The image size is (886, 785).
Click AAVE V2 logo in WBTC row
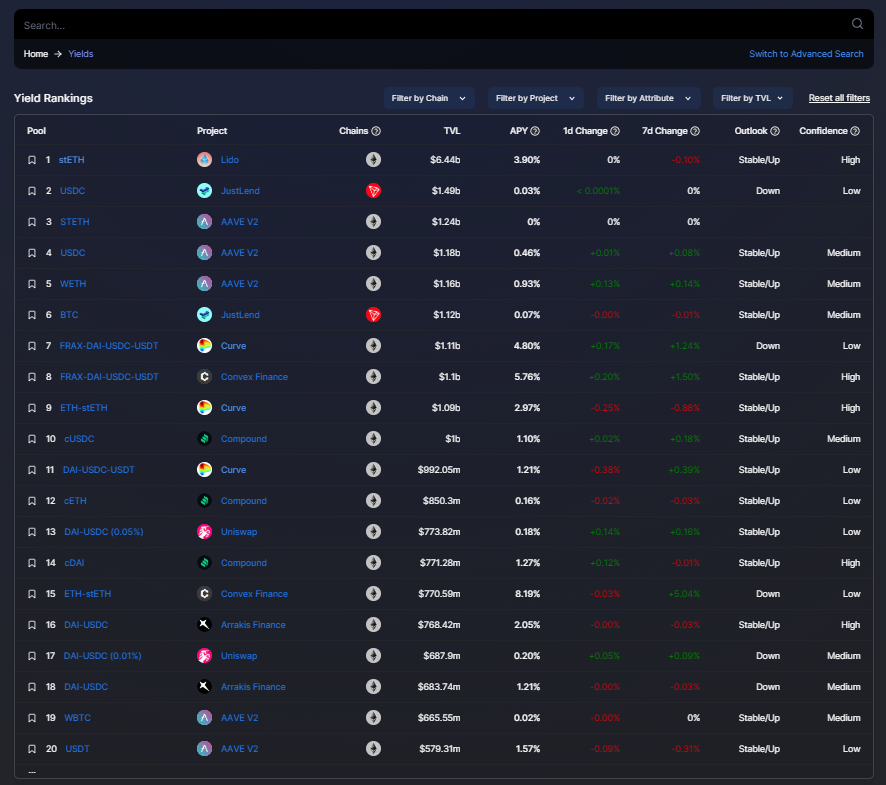[205, 718]
